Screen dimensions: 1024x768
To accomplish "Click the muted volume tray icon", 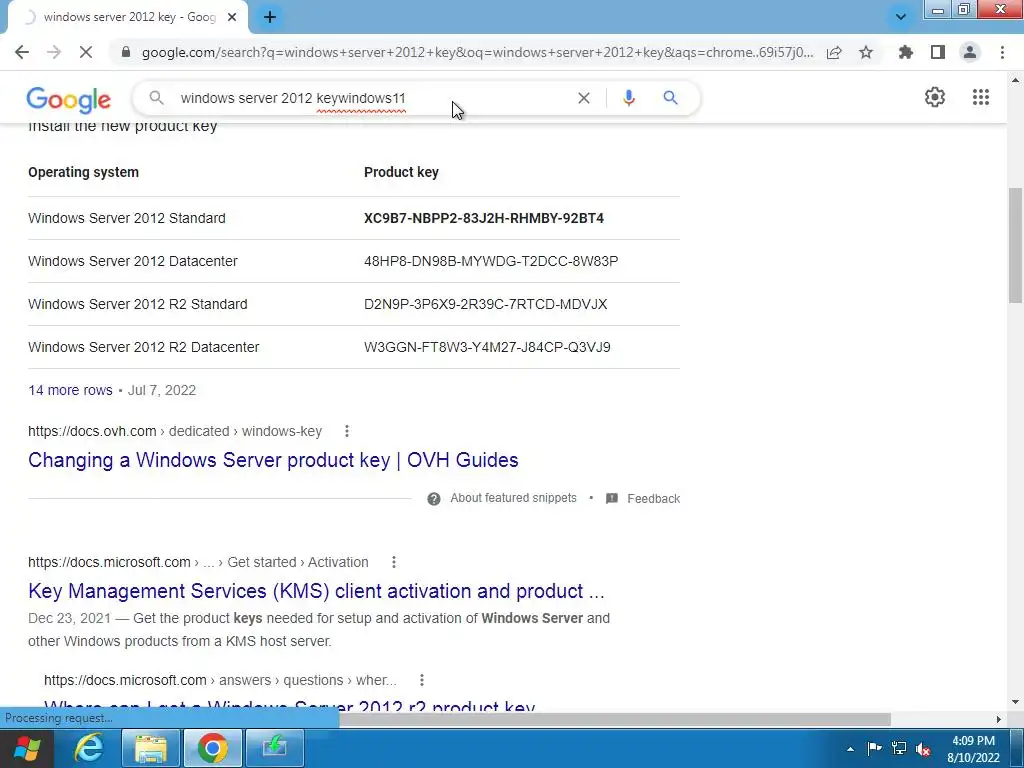I will 923,749.
